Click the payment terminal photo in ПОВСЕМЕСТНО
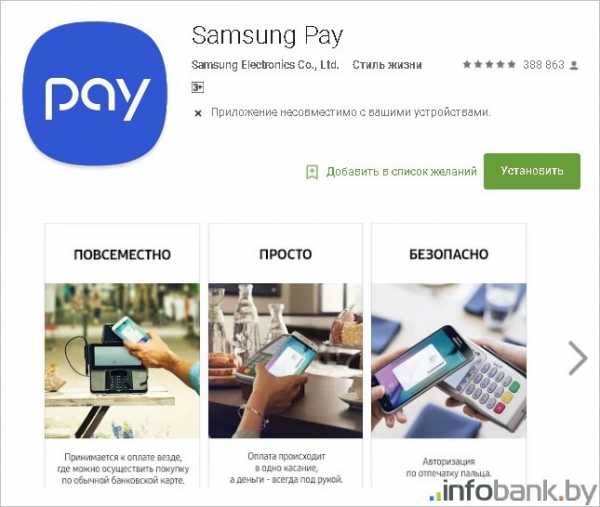The height and width of the screenshot is (507, 600). (122, 361)
